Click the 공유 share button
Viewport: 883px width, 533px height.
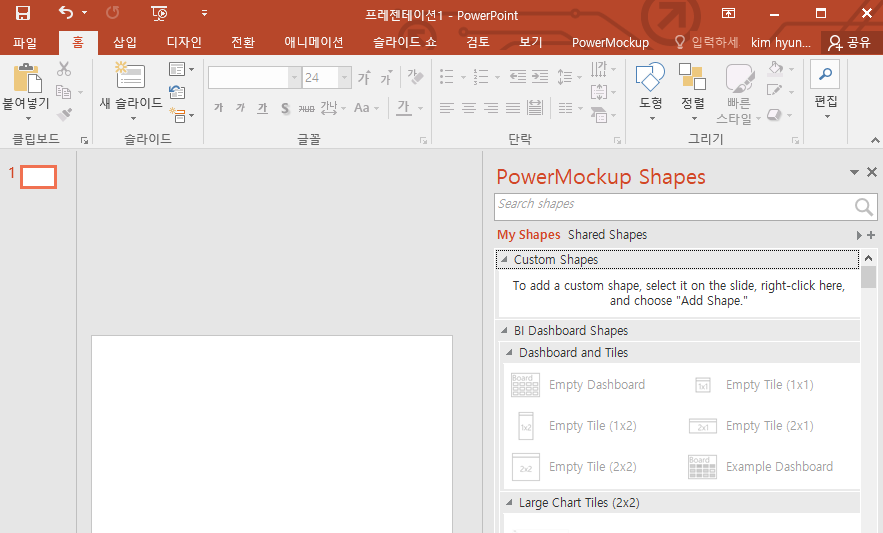pos(850,43)
